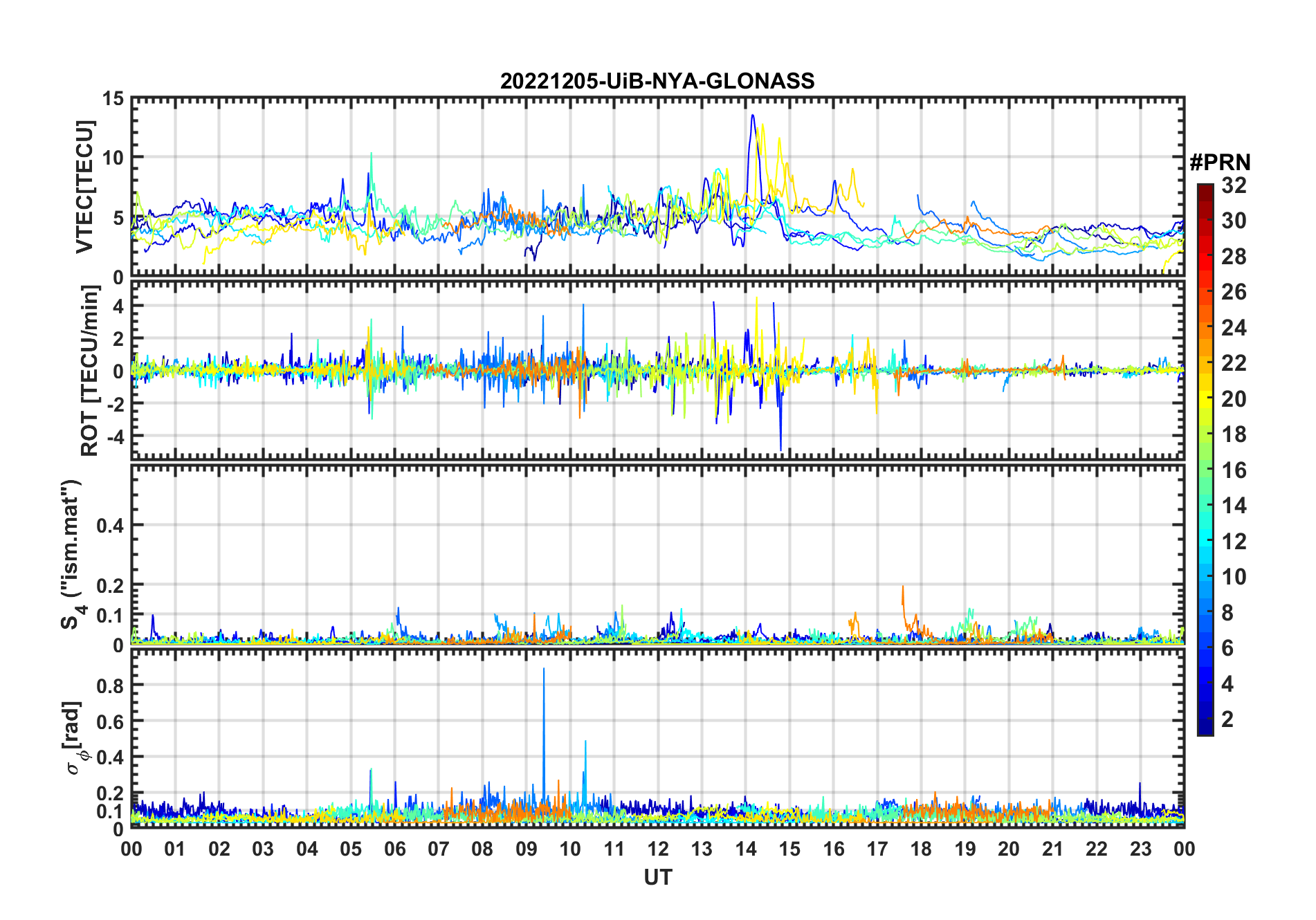Click colorbar tick label 6
Viewport: 1316px width, 920px height.
(1227, 648)
